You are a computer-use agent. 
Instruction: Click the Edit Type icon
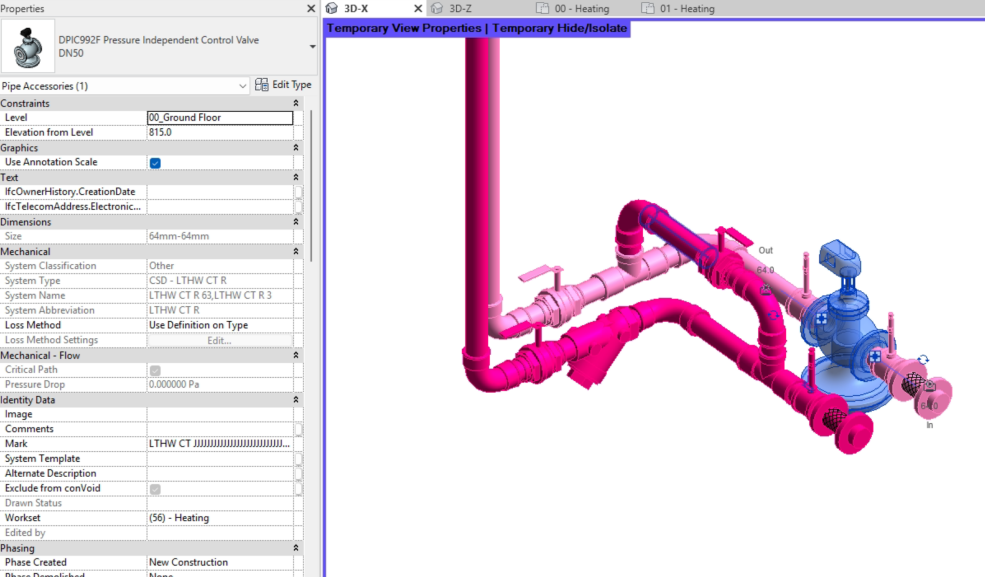(x=261, y=85)
